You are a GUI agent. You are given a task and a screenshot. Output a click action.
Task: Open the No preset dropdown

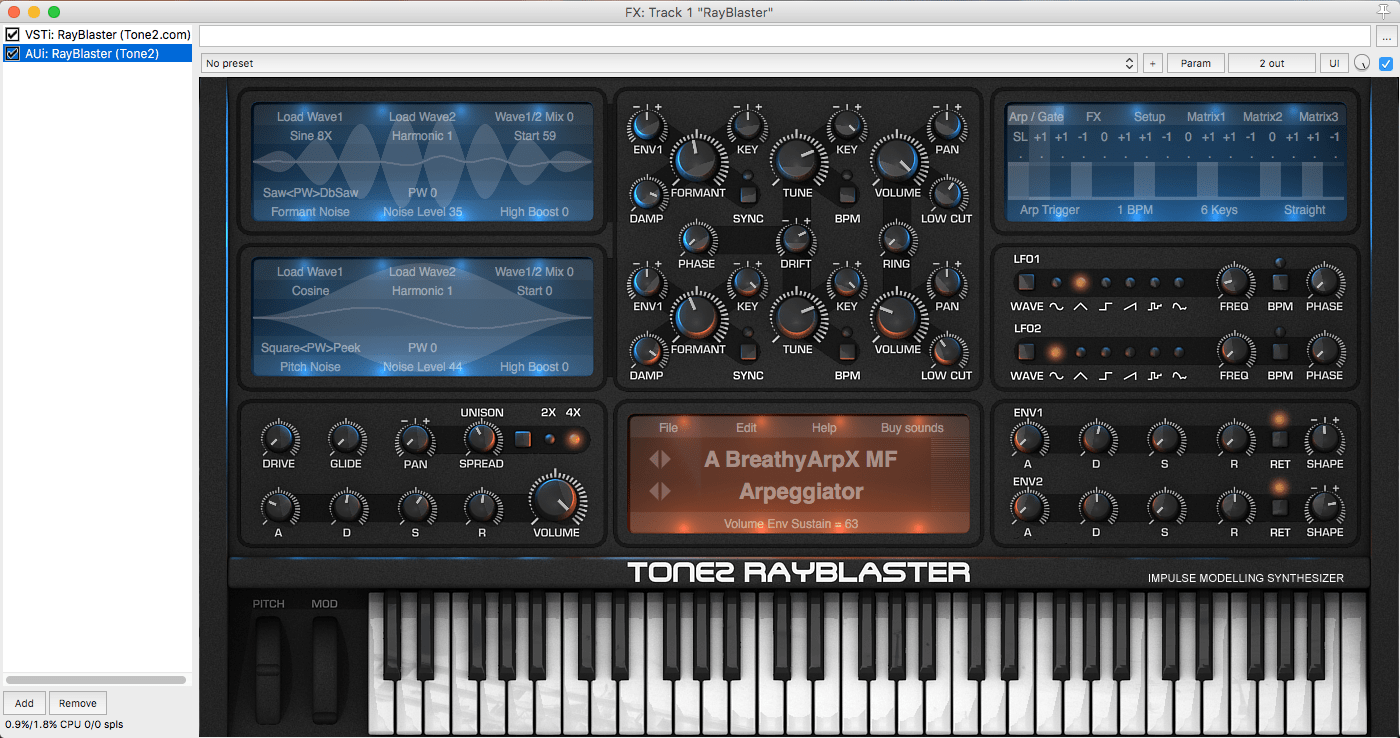pyautogui.click(x=669, y=63)
